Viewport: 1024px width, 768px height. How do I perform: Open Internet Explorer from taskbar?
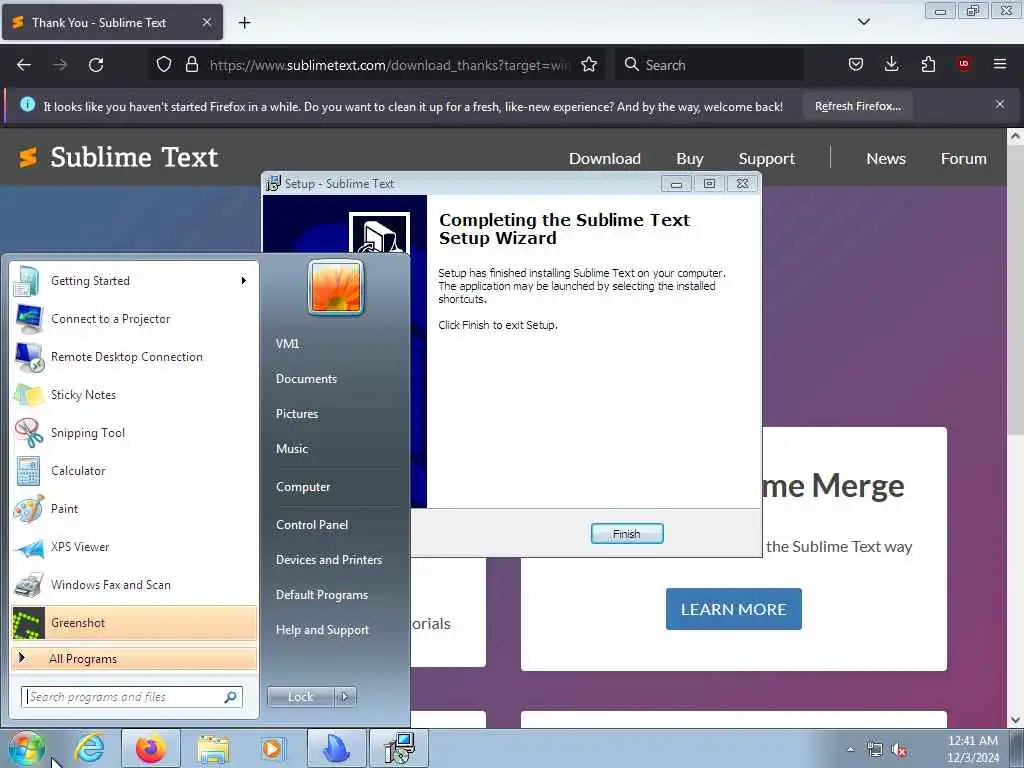tap(88, 748)
